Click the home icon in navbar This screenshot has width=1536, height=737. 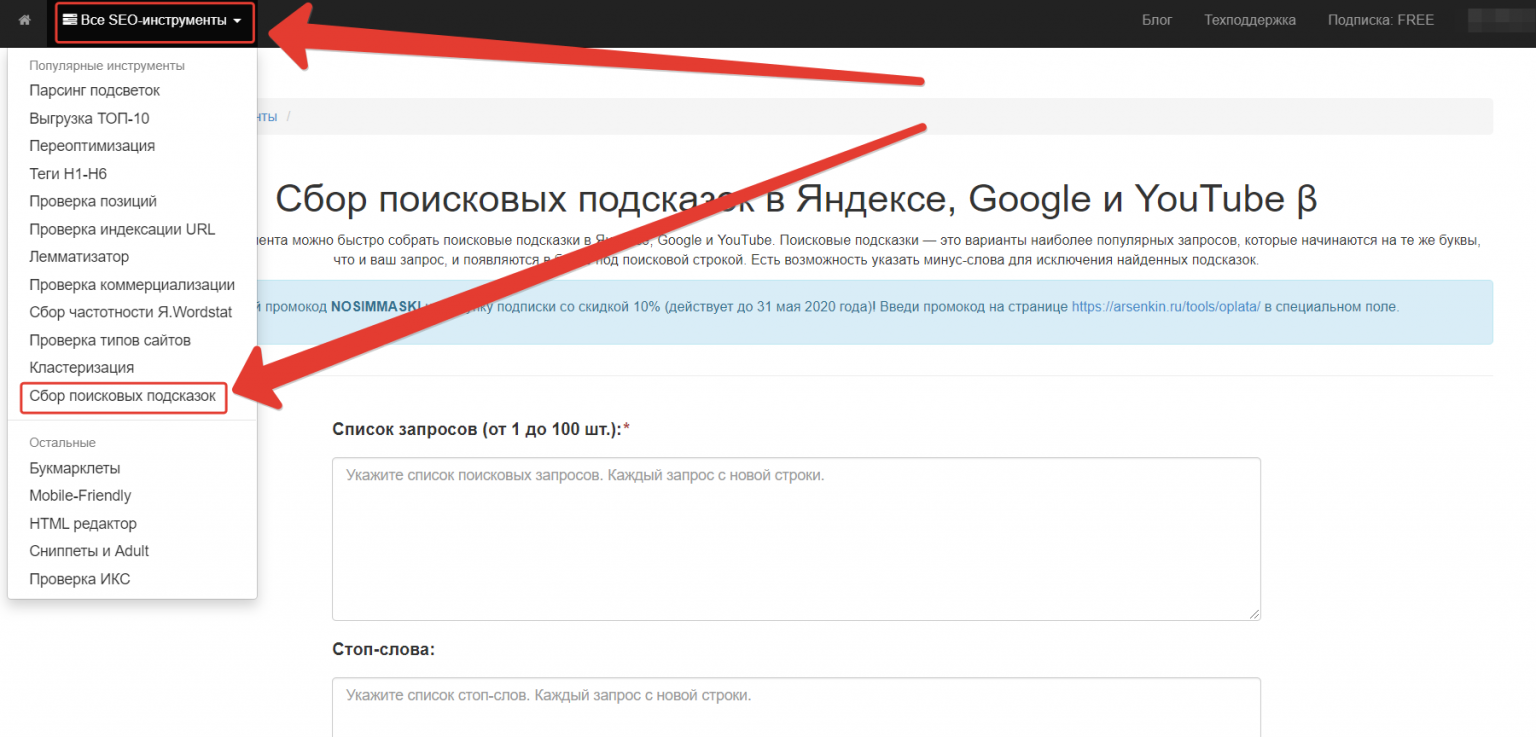(25, 20)
